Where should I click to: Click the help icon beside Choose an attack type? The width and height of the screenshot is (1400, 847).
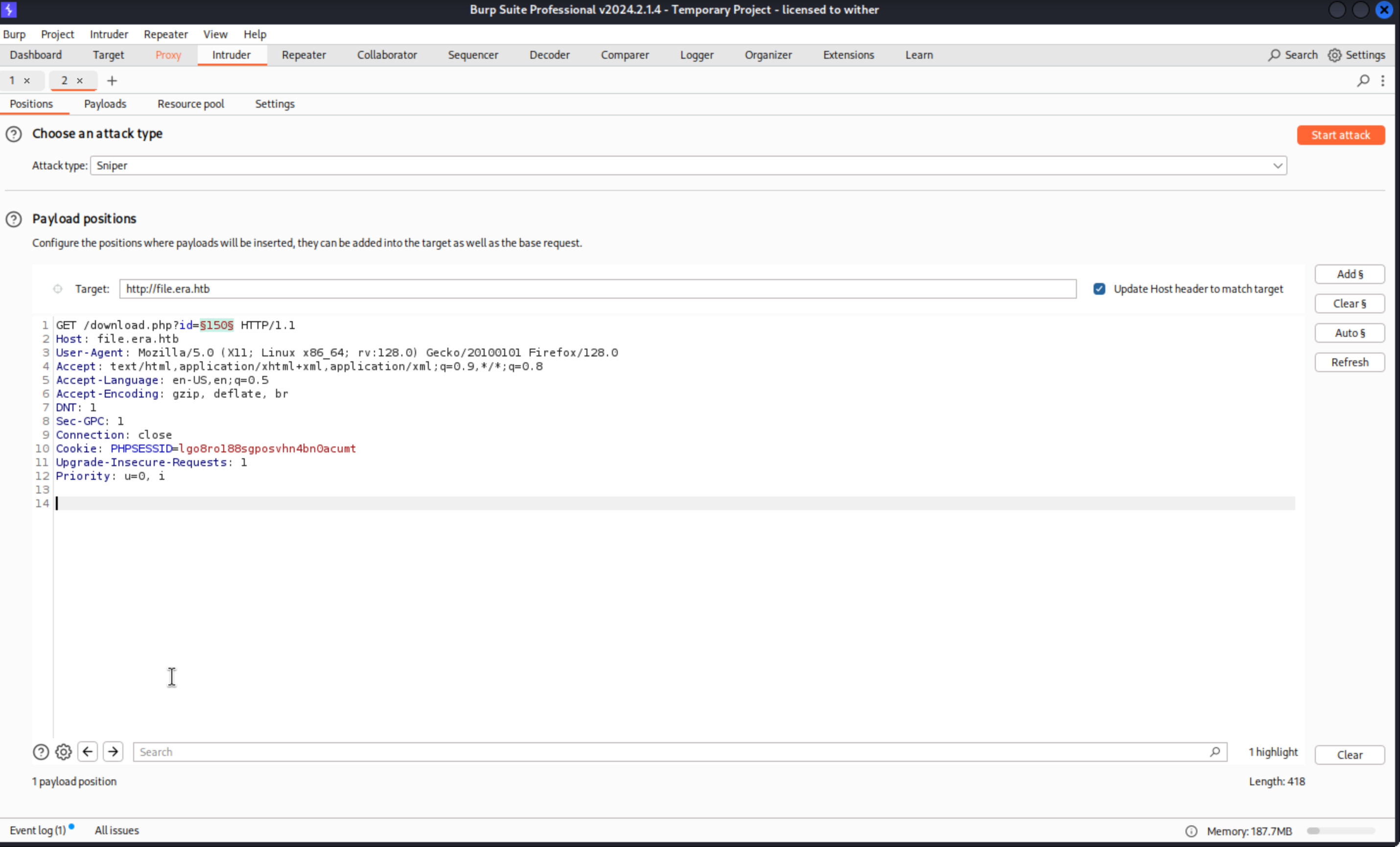pyautogui.click(x=14, y=134)
